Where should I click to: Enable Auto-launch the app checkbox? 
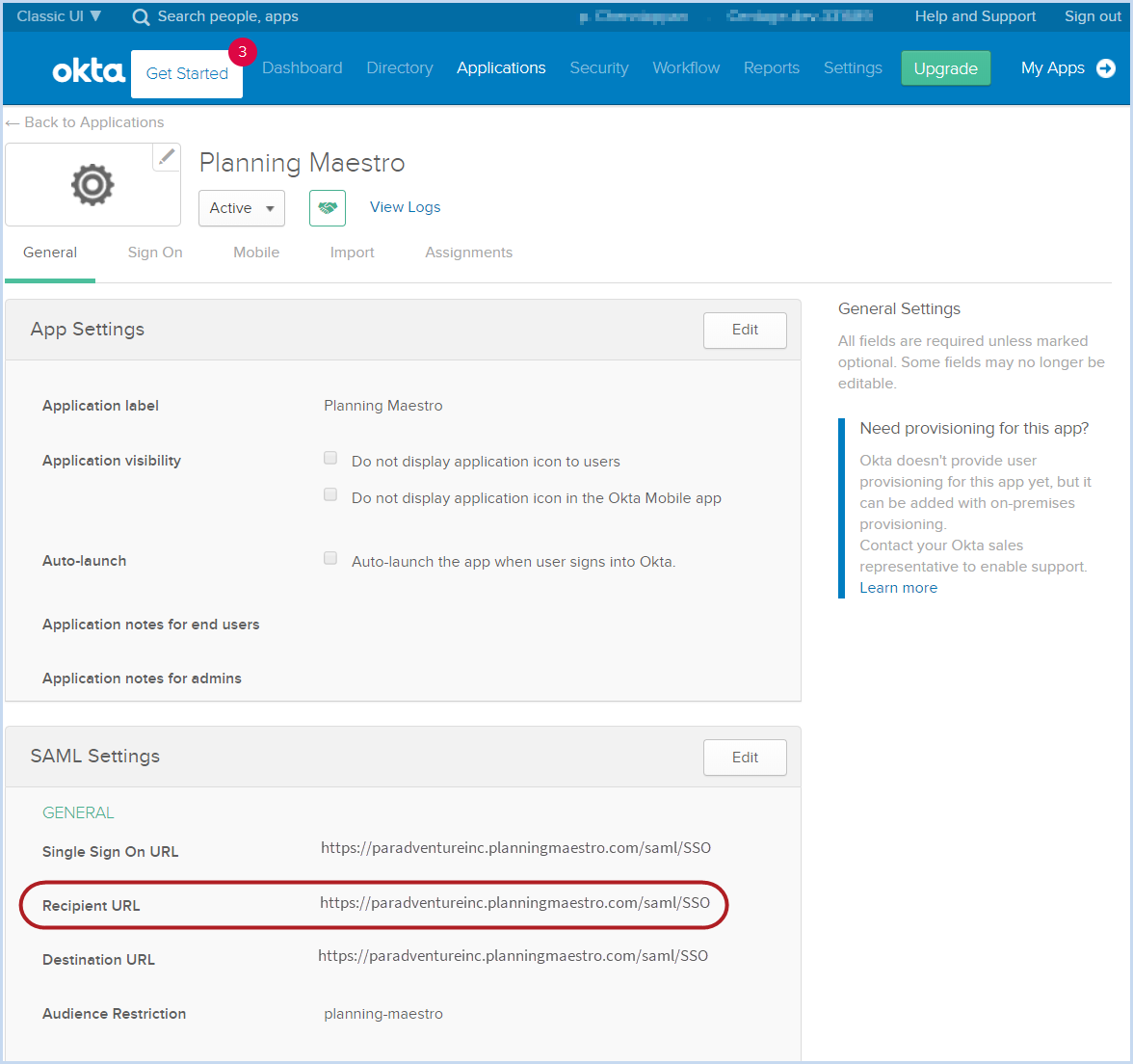[330, 558]
